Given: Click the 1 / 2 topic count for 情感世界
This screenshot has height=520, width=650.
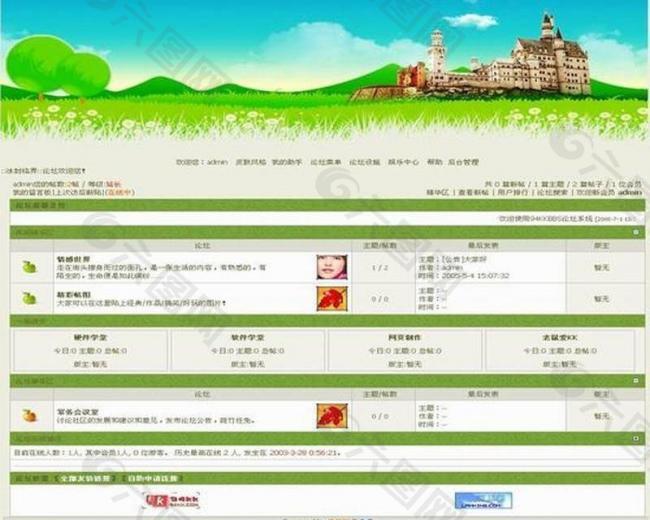Looking at the screenshot, I should pos(380,267).
